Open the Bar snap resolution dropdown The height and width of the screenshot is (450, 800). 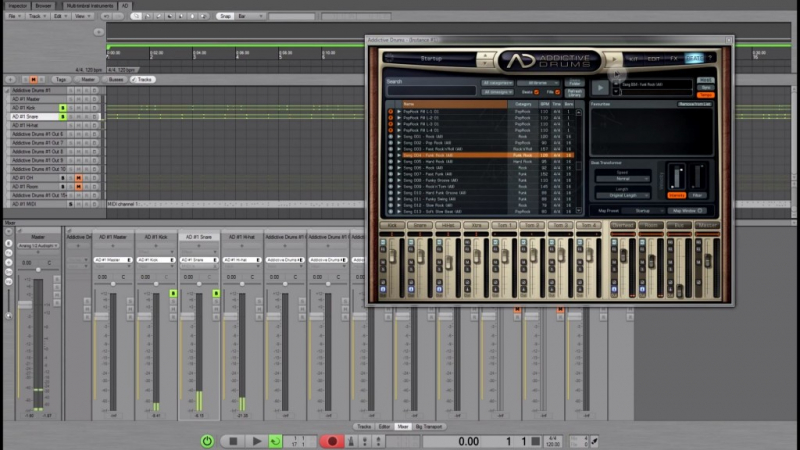[251, 16]
